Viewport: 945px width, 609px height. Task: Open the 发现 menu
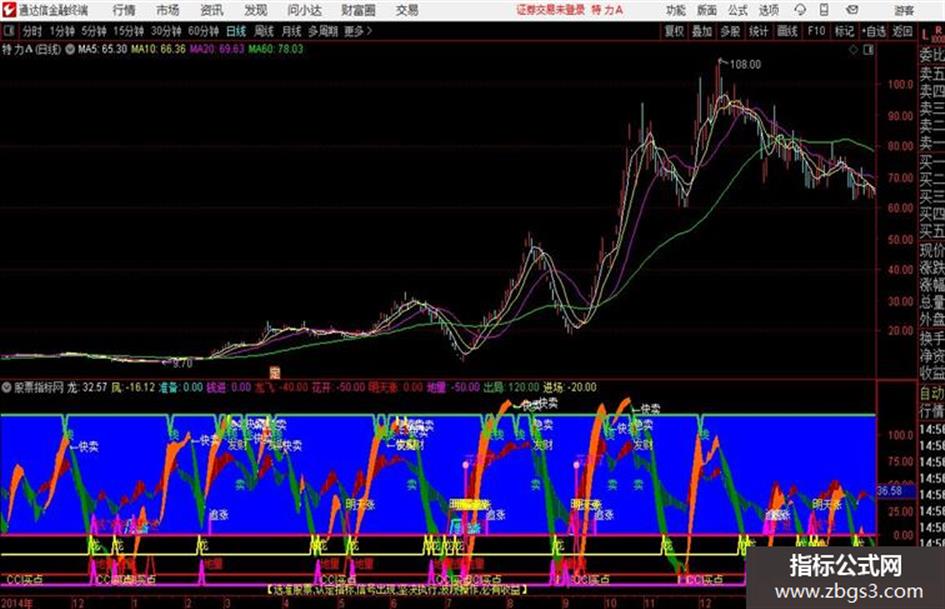(x=256, y=10)
